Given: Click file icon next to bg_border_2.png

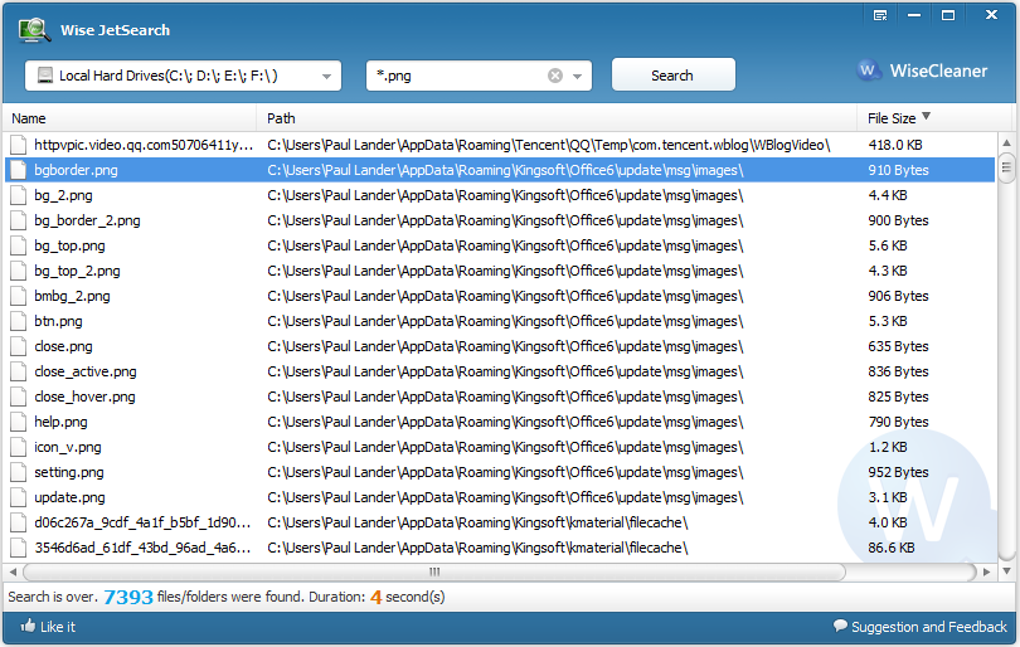Looking at the screenshot, I should [19, 220].
